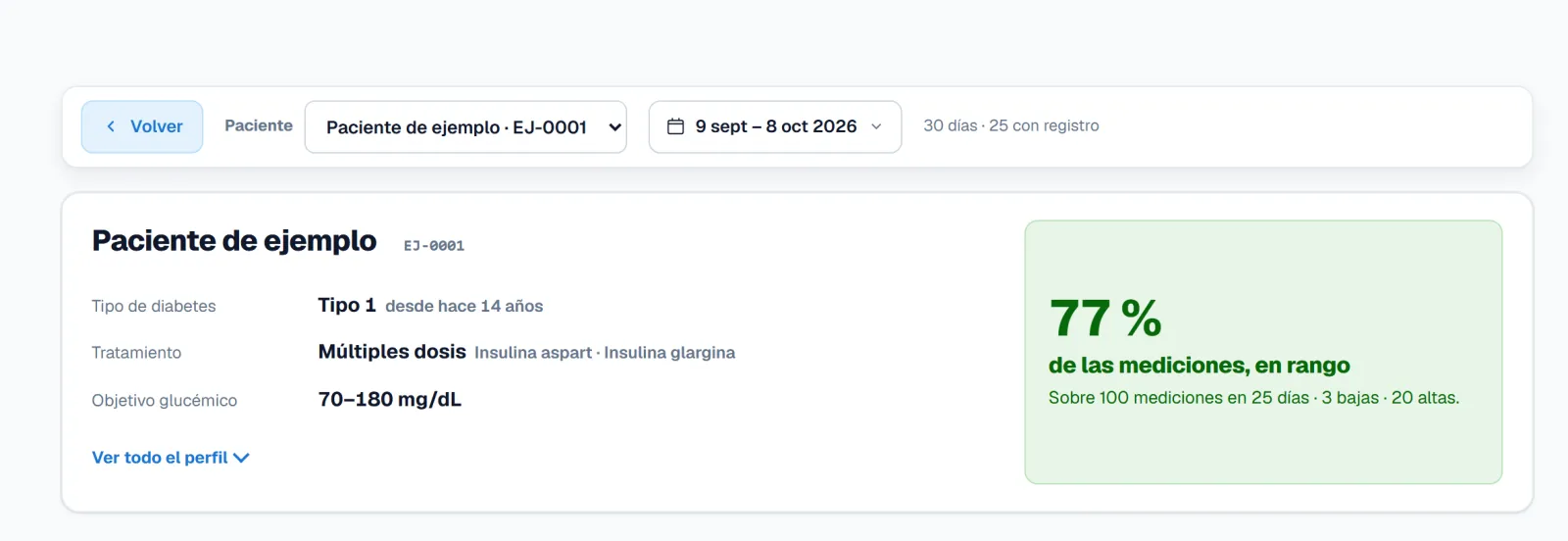Expand Ver todo el perfil
Viewport: 1568px width, 541px height.
[171, 458]
